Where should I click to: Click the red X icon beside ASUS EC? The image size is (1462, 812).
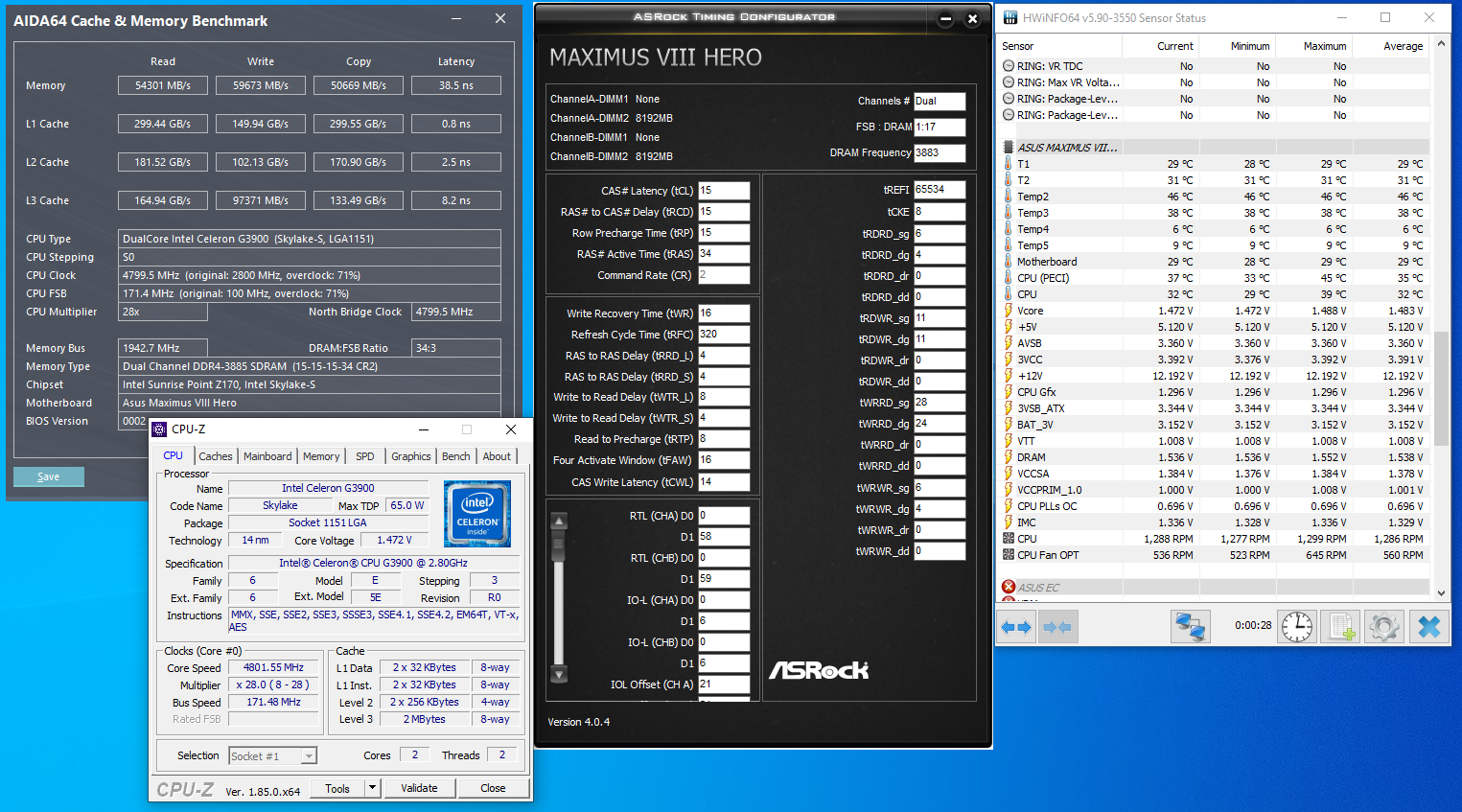(x=1009, y=588)
